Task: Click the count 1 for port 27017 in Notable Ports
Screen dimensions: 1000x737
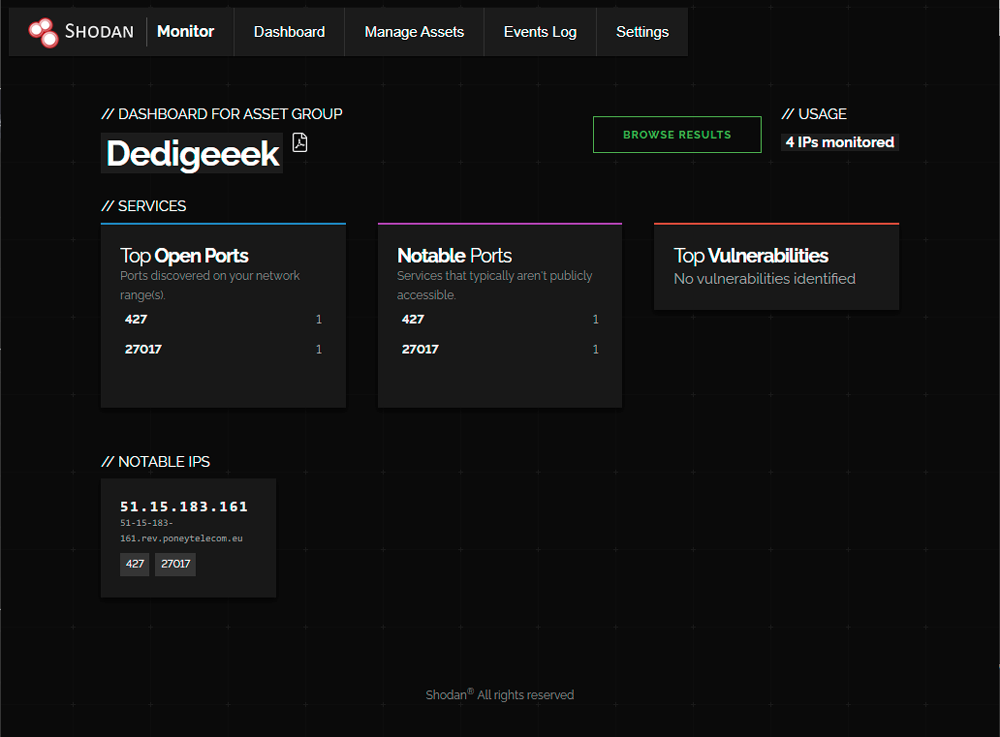Action: click(596, 349)
